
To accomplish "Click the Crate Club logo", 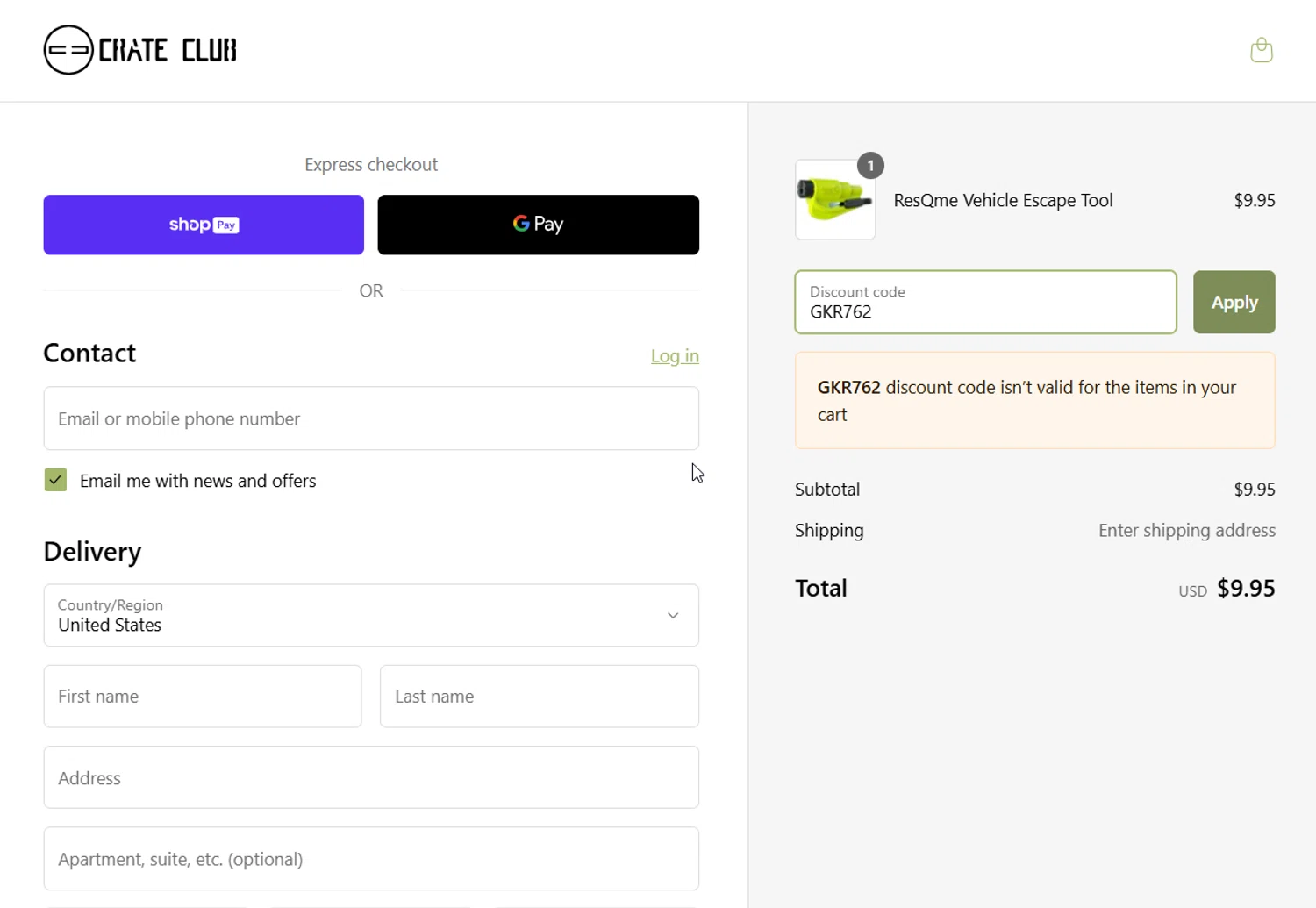I will 140,50.
